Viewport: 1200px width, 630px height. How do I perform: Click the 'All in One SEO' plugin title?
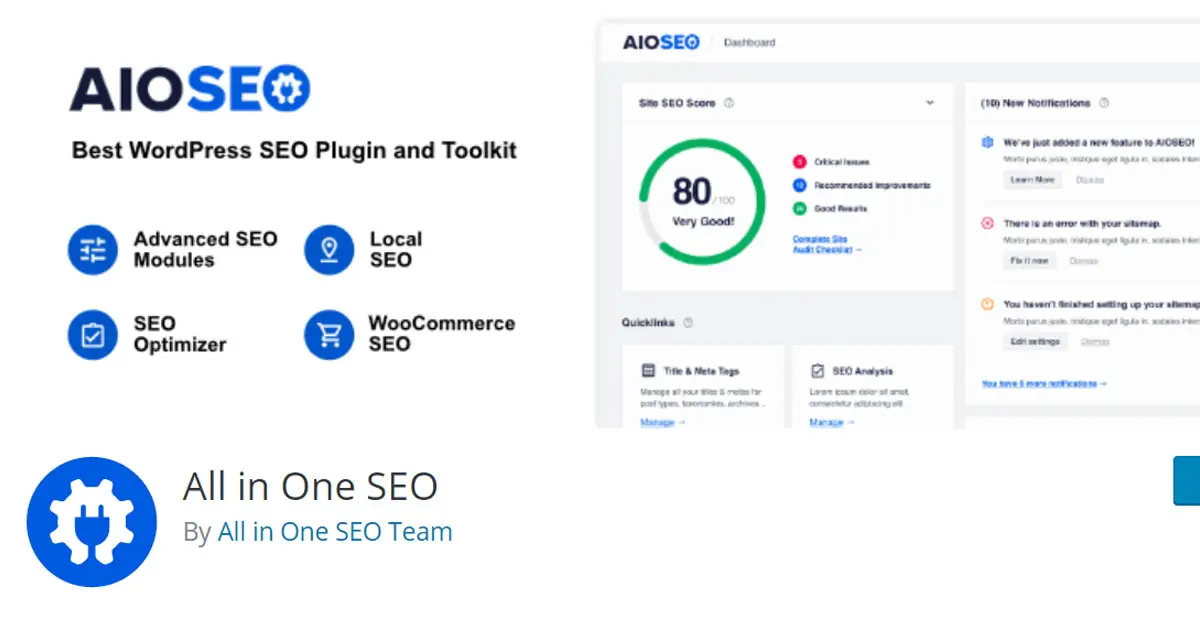tap(310, 487)
